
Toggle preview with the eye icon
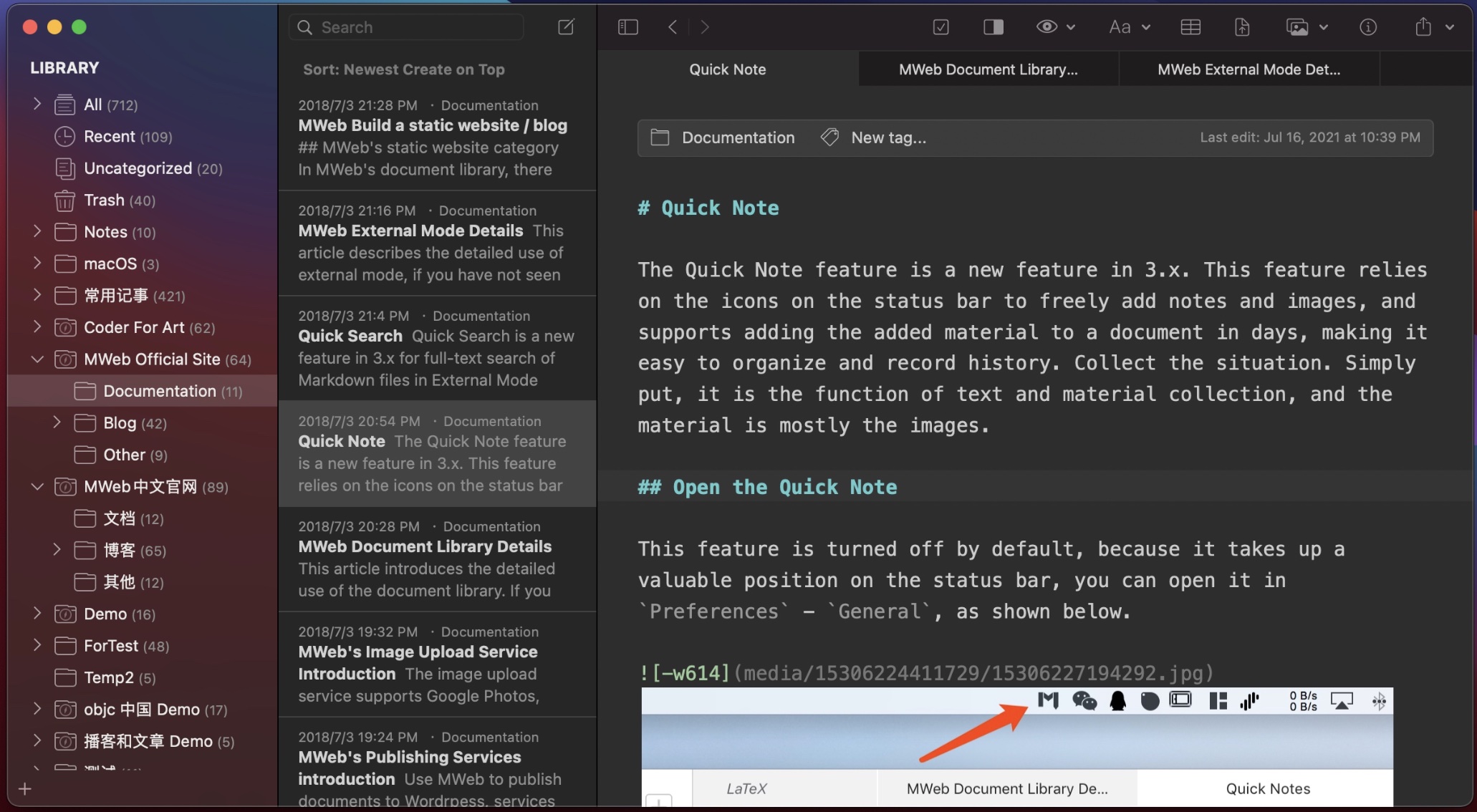1047,27
